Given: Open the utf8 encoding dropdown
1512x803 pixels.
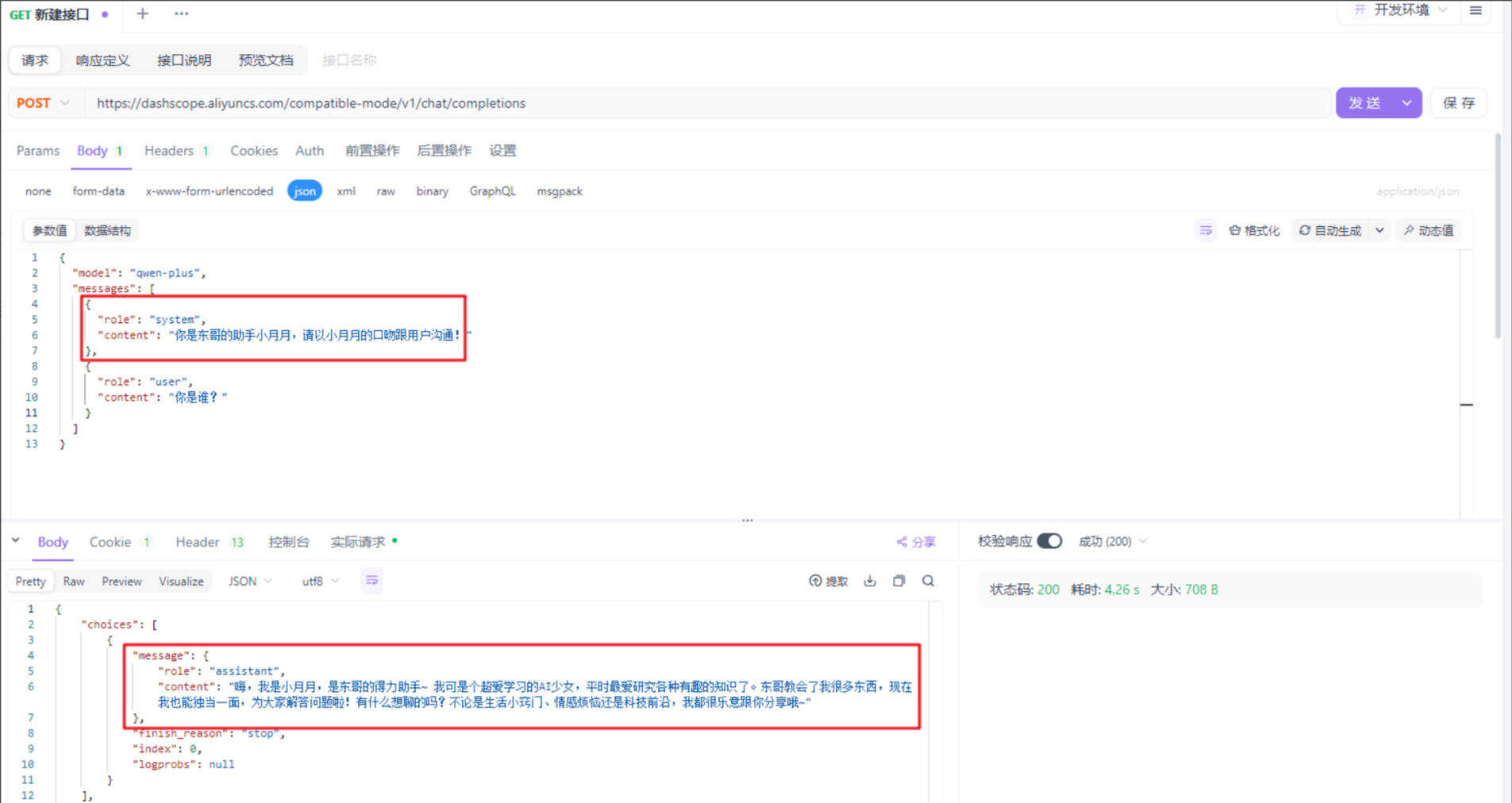Looking at the screenshot, I should (x=320, y=581).
